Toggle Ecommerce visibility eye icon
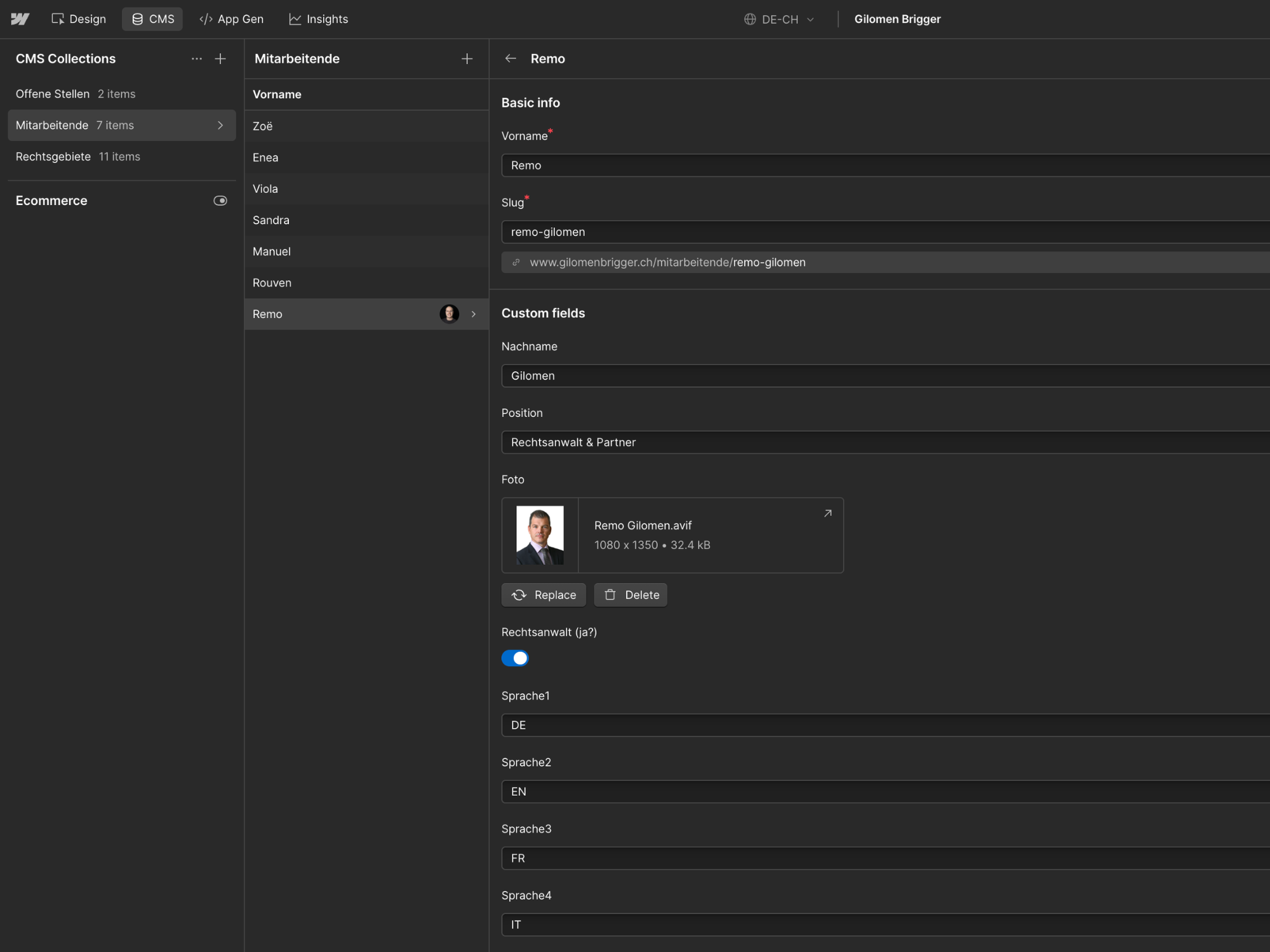 pyautogui.click(x=220, y=201)
